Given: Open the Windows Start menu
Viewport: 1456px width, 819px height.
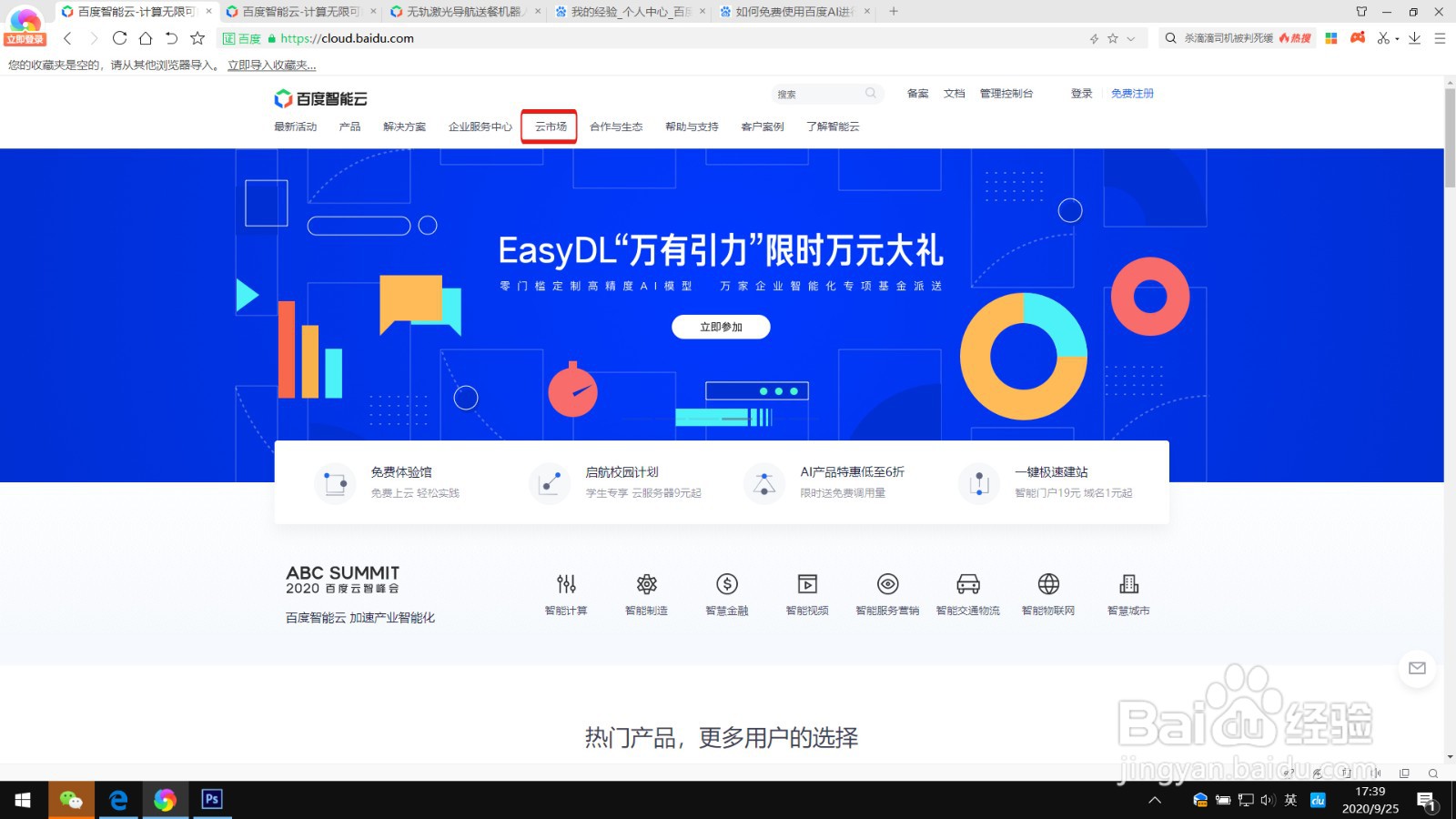Looking at the screenshot, I should pos(23,800).
